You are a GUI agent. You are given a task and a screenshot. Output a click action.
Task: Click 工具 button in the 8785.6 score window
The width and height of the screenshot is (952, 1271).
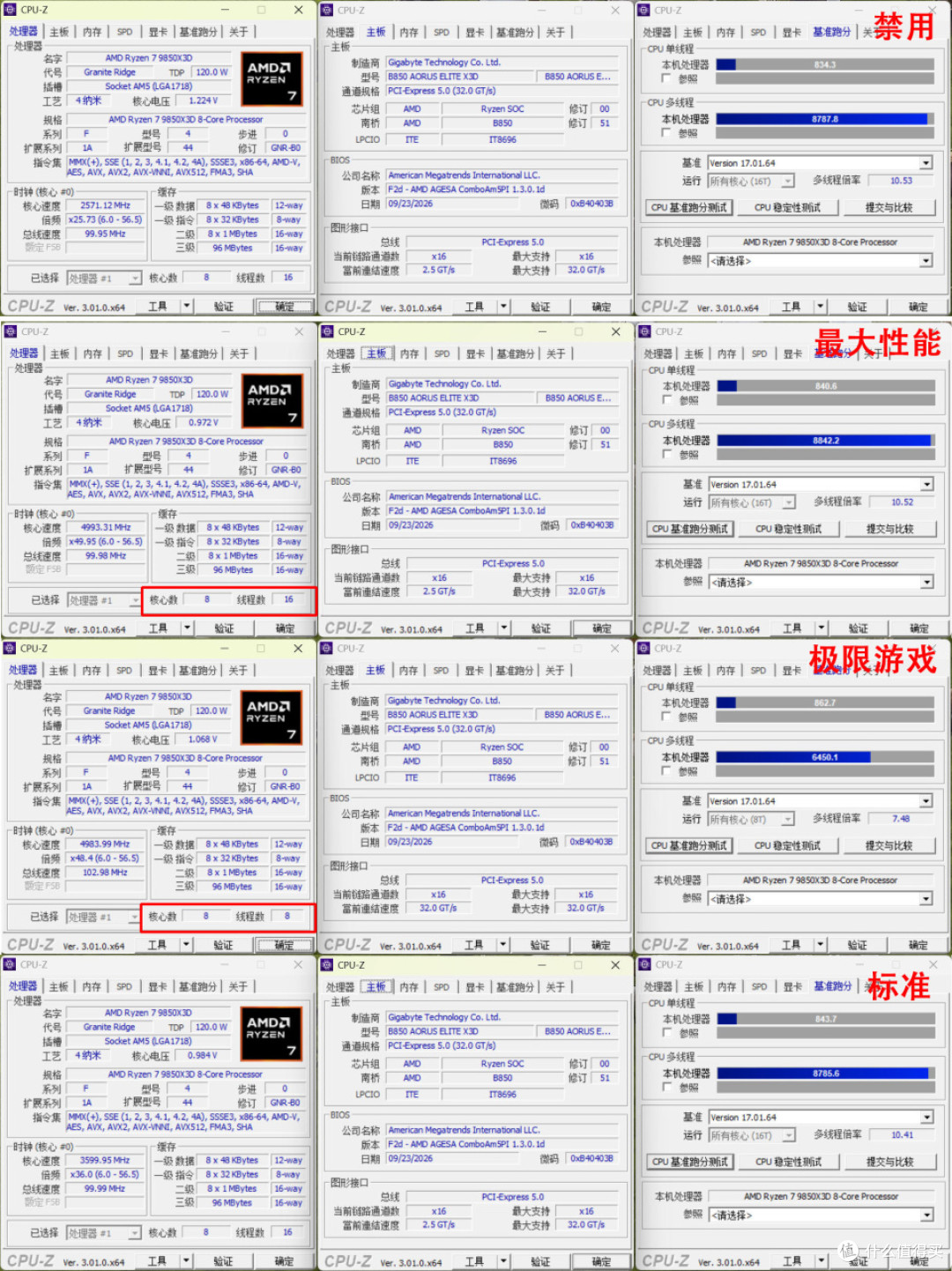tap(792, 1261)
